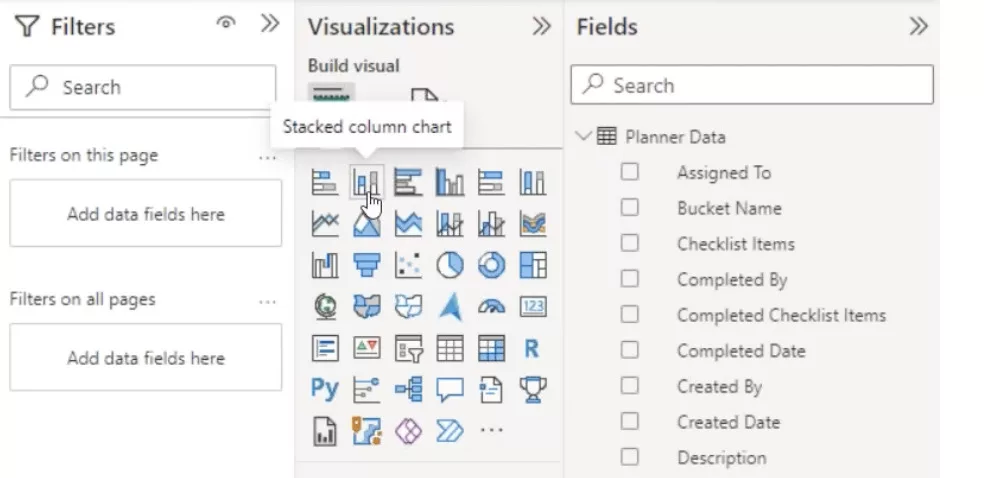Add a Line and stacked column chart
984x478 pixels.
pos(450,223)
